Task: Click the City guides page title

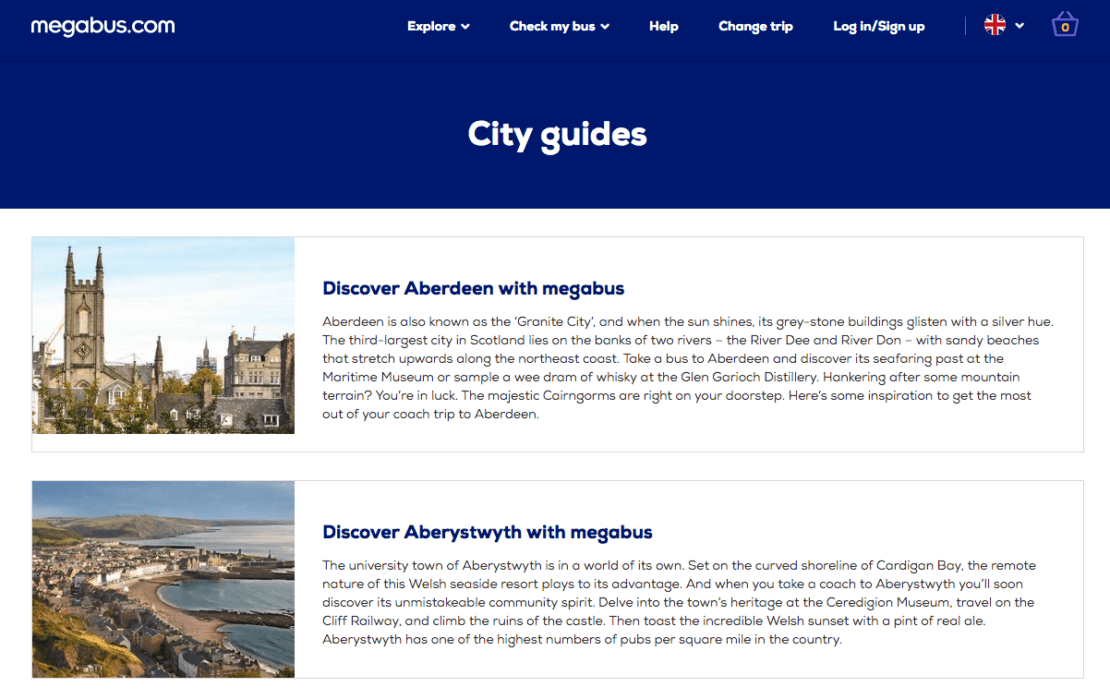Action: 557,134
